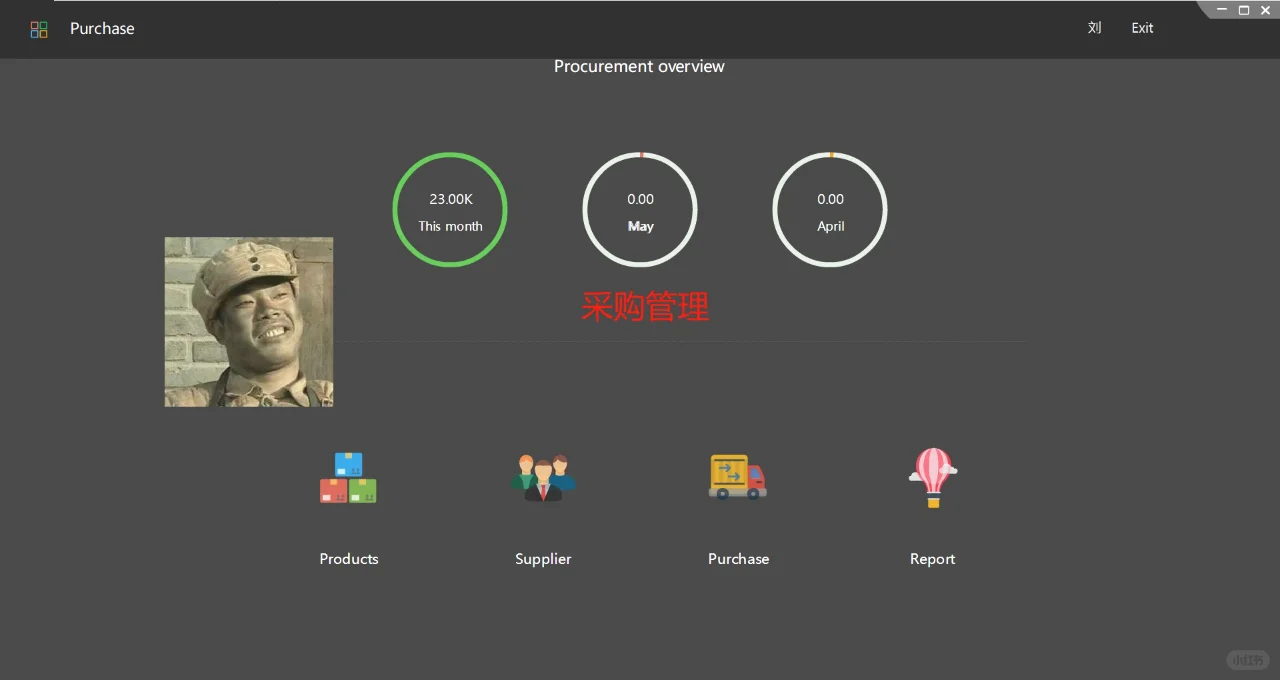Viewport: 1280px width, 680px height.
Task: Click the May spending gauge
Action: [x=640, y=209]
